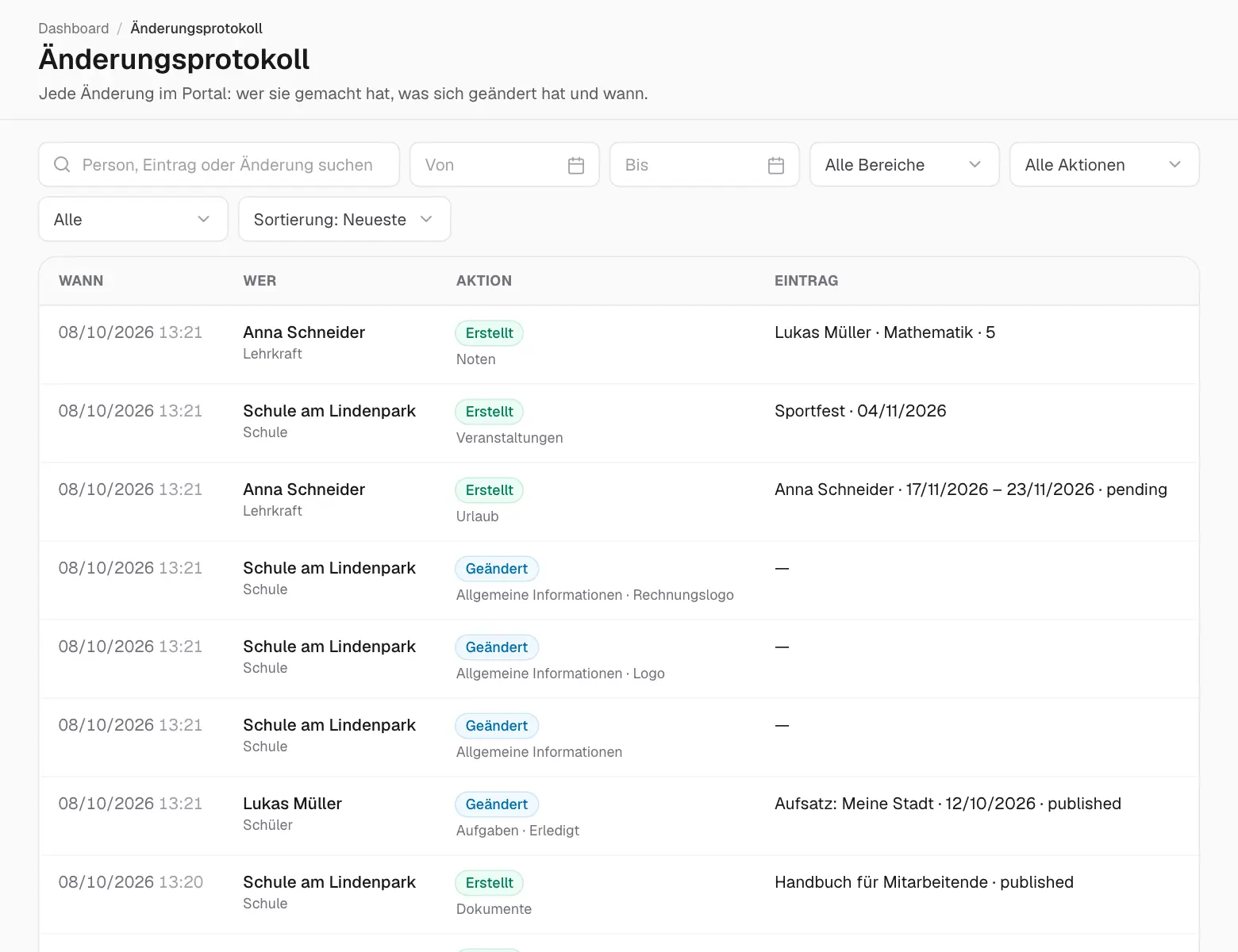Click Geändert badge above Allgemeine Informationen · Logo
1238x952 pixels.
pyautogui.click(x=497, y=647)
